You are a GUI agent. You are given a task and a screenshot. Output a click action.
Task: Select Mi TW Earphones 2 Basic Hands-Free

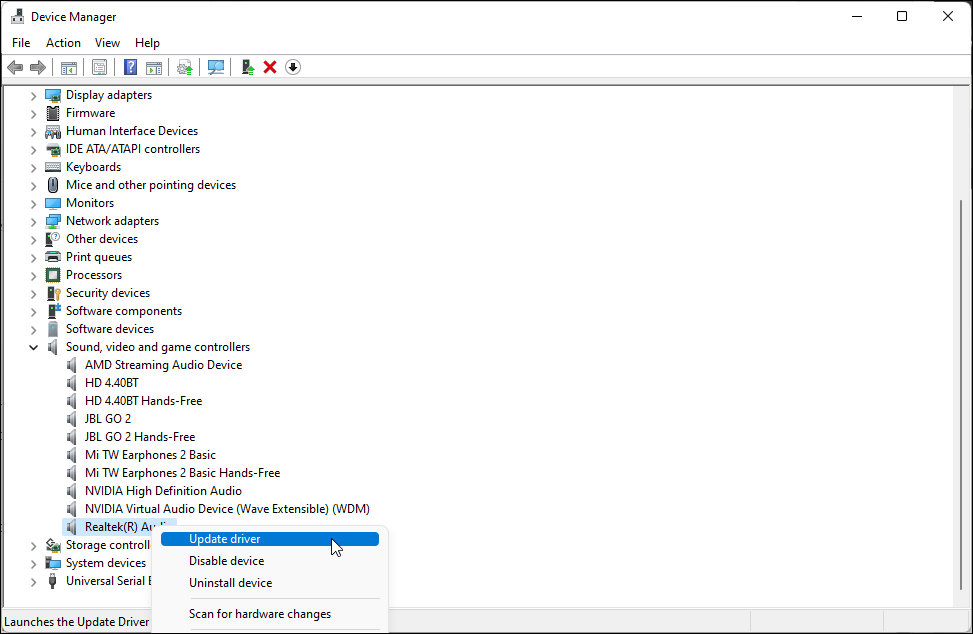pyautogui.click(x=182, y=473)
